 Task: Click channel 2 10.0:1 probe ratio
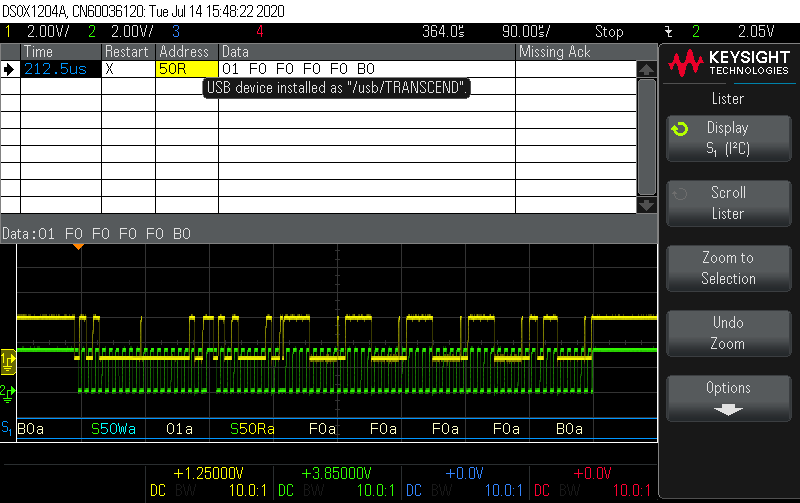[x=376, y=490]
